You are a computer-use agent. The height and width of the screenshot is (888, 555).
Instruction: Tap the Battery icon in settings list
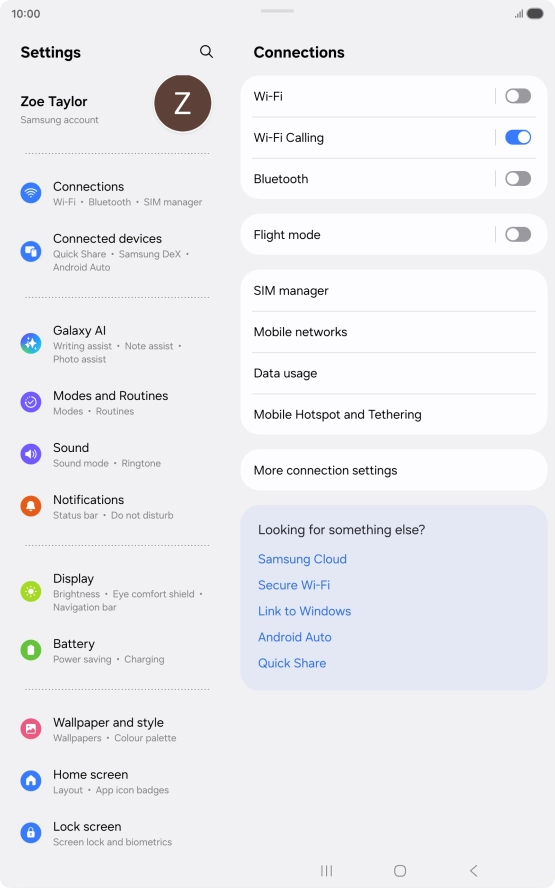(31, 650)
